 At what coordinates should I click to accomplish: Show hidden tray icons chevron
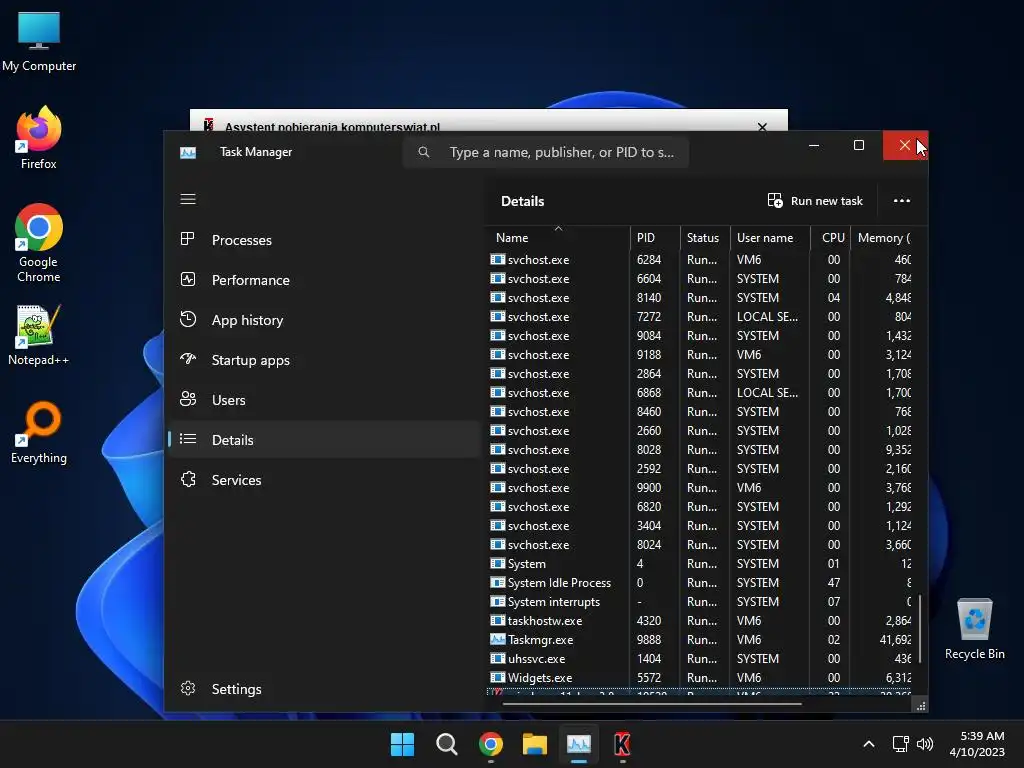click(x=869, y=744)
